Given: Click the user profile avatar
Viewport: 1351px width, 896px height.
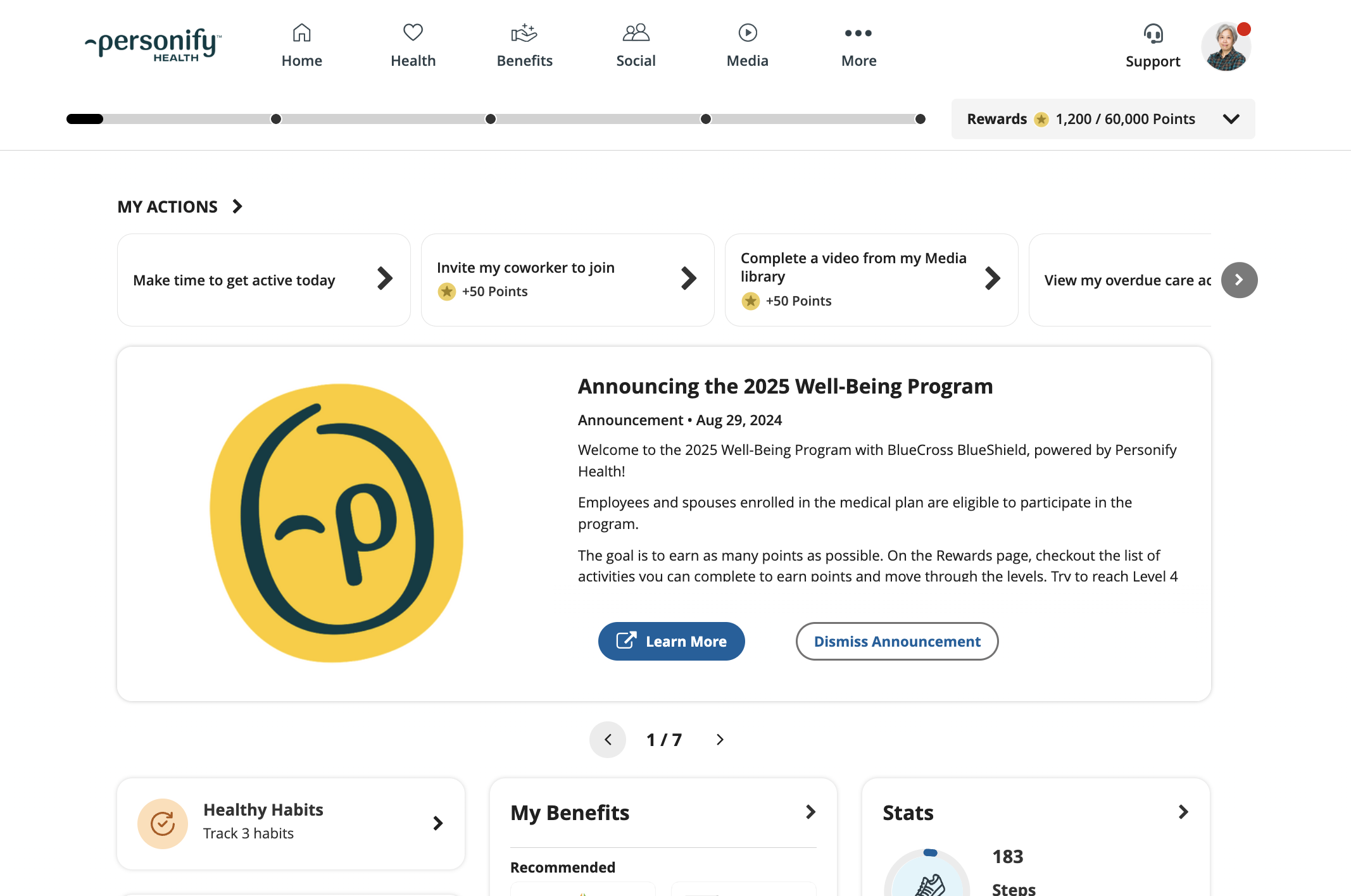Looking at the screenshot, I should pyautogui.click(x=1226, y=47).
